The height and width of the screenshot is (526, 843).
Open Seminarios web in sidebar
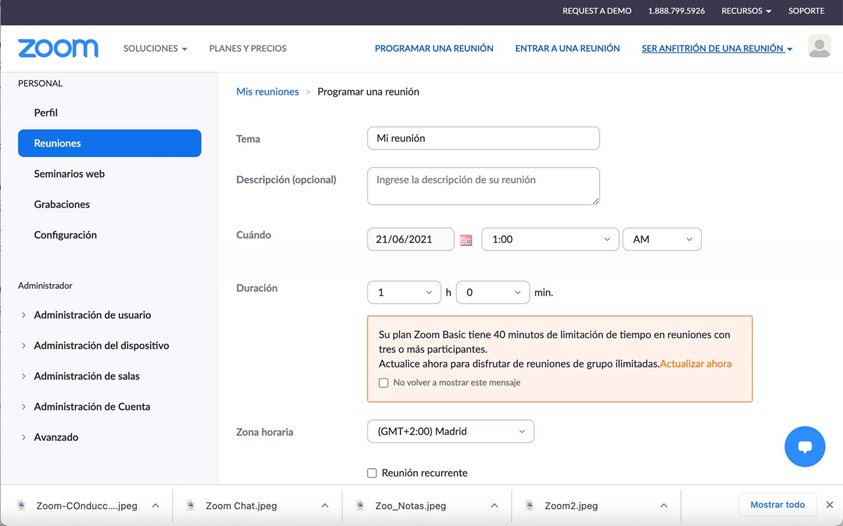[69, 174]
